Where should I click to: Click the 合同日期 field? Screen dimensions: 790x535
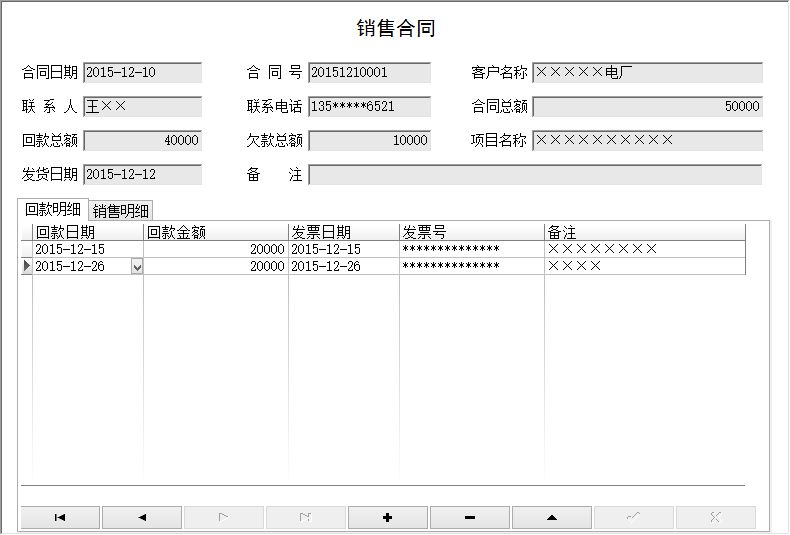[x=143, y=73]
